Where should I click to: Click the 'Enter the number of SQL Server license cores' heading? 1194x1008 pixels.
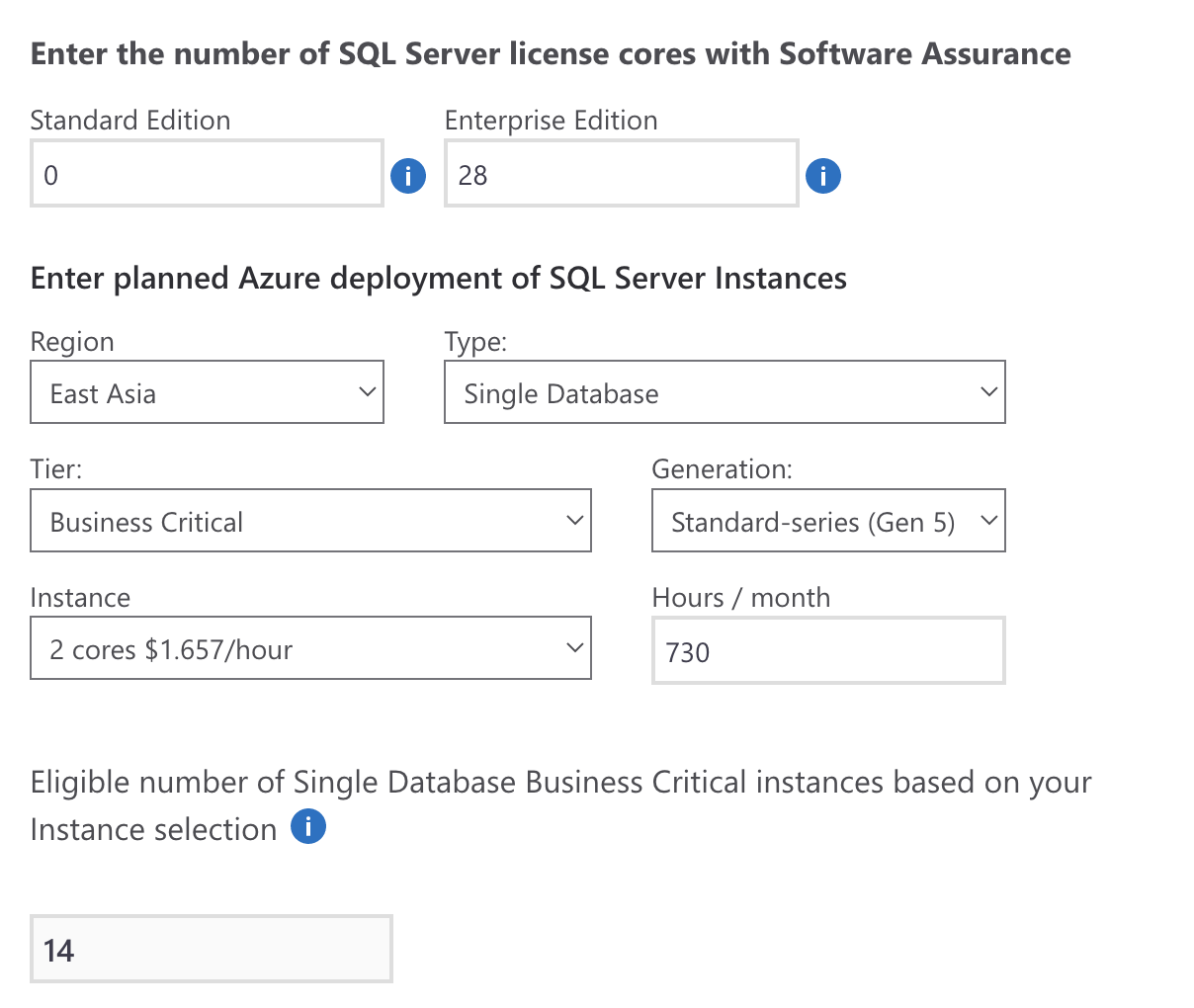point(551,53)
